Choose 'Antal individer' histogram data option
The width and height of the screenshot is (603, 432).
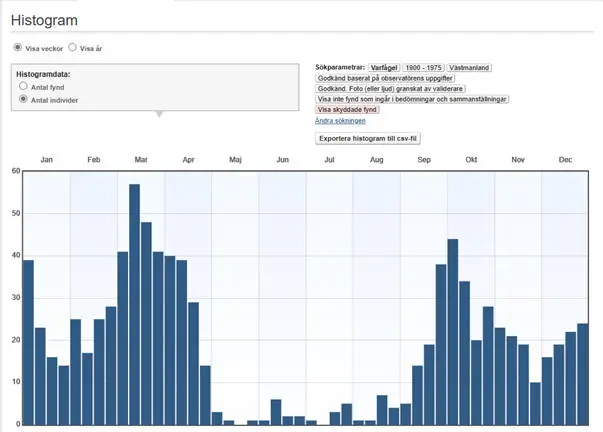[23, 100]
